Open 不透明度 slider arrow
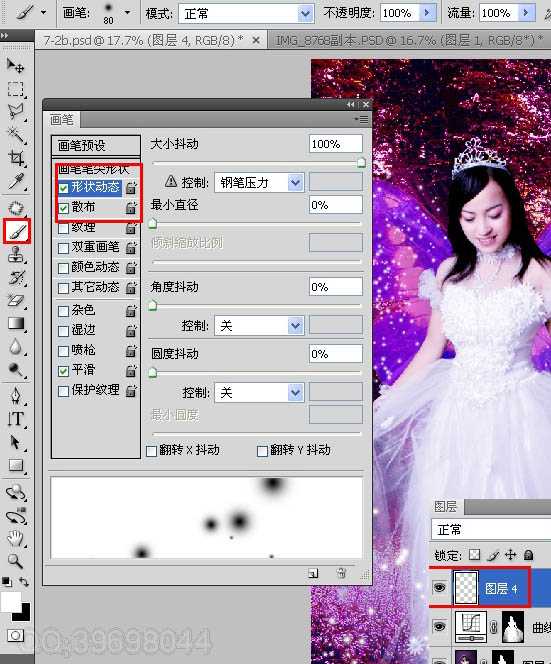Viewport: 551px width, 664px height. coord(427,13)
